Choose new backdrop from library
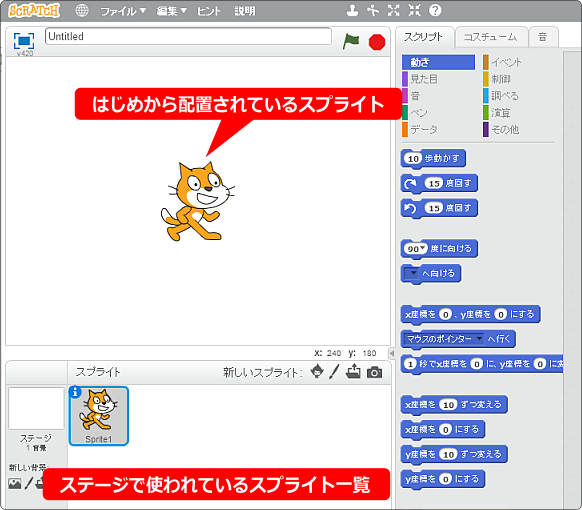 click(14, 484)
